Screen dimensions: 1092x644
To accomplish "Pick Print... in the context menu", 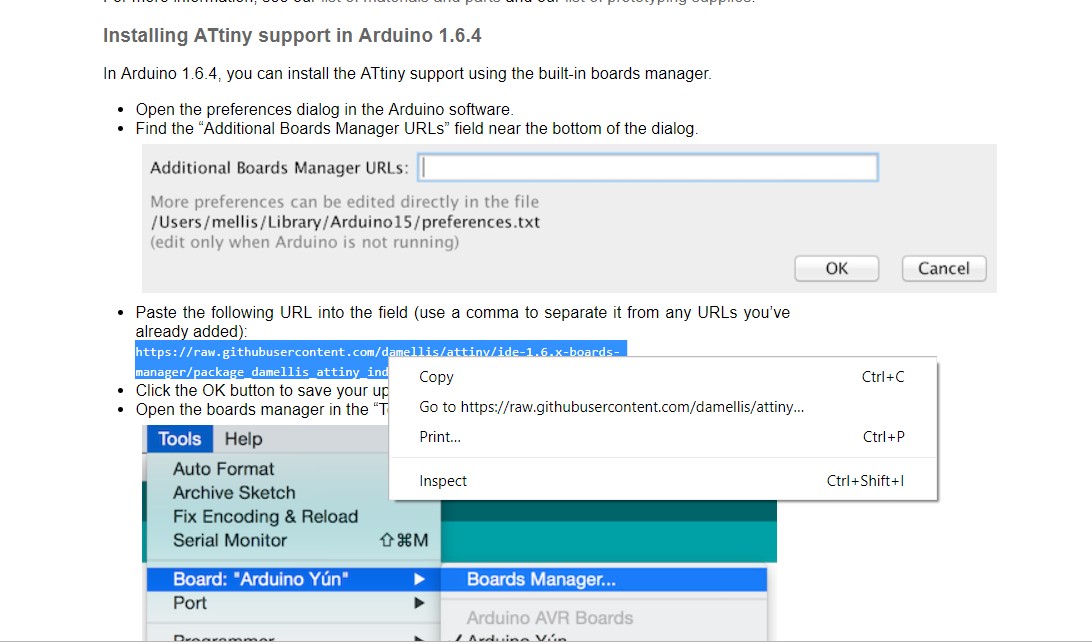I will point(440,437).
